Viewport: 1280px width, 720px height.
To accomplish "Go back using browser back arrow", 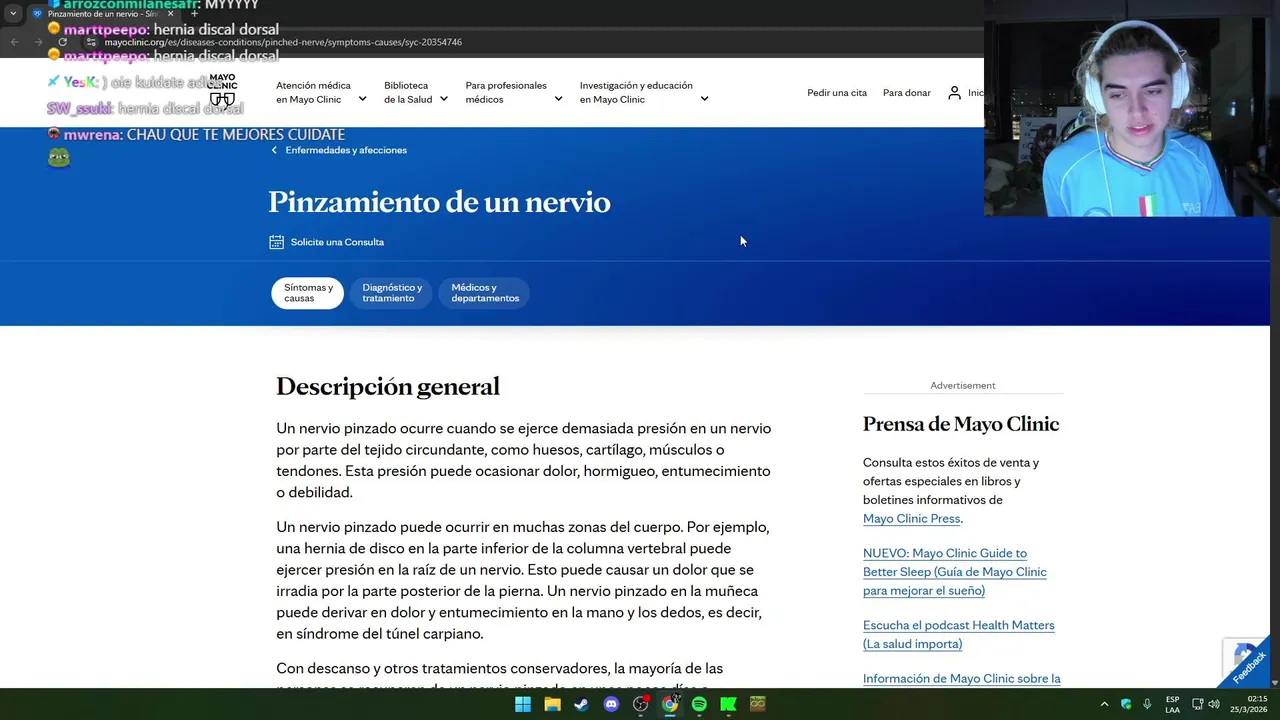I will (14, 42).
